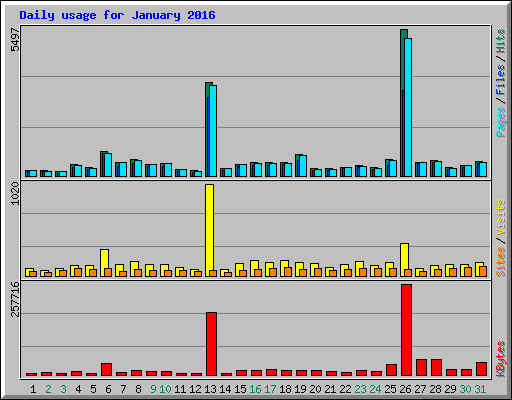Click the Sites legend label

[500, 262]
